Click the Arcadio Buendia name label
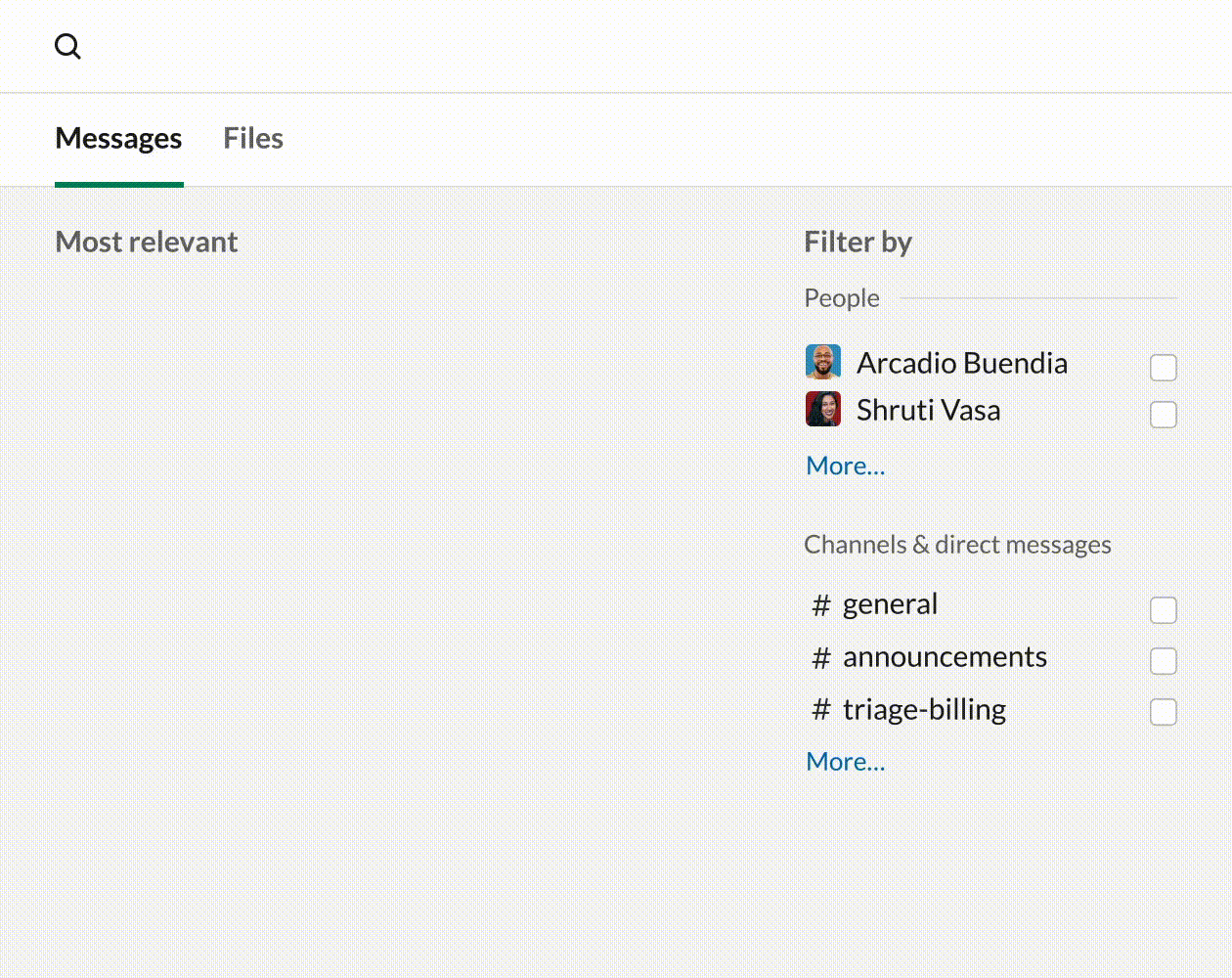 point(962,363)
